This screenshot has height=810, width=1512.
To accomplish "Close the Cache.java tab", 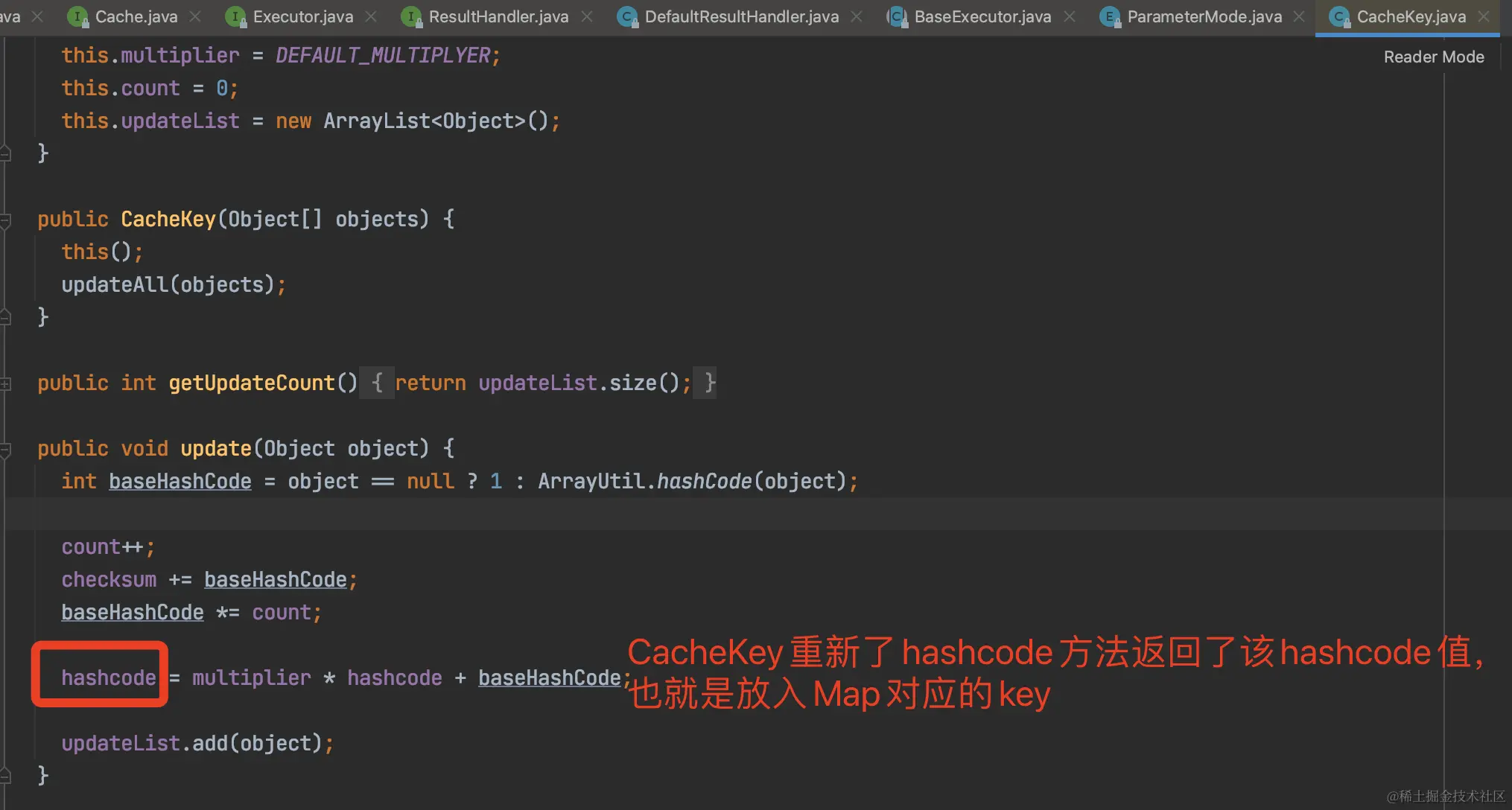I will [x=195, y=16].
